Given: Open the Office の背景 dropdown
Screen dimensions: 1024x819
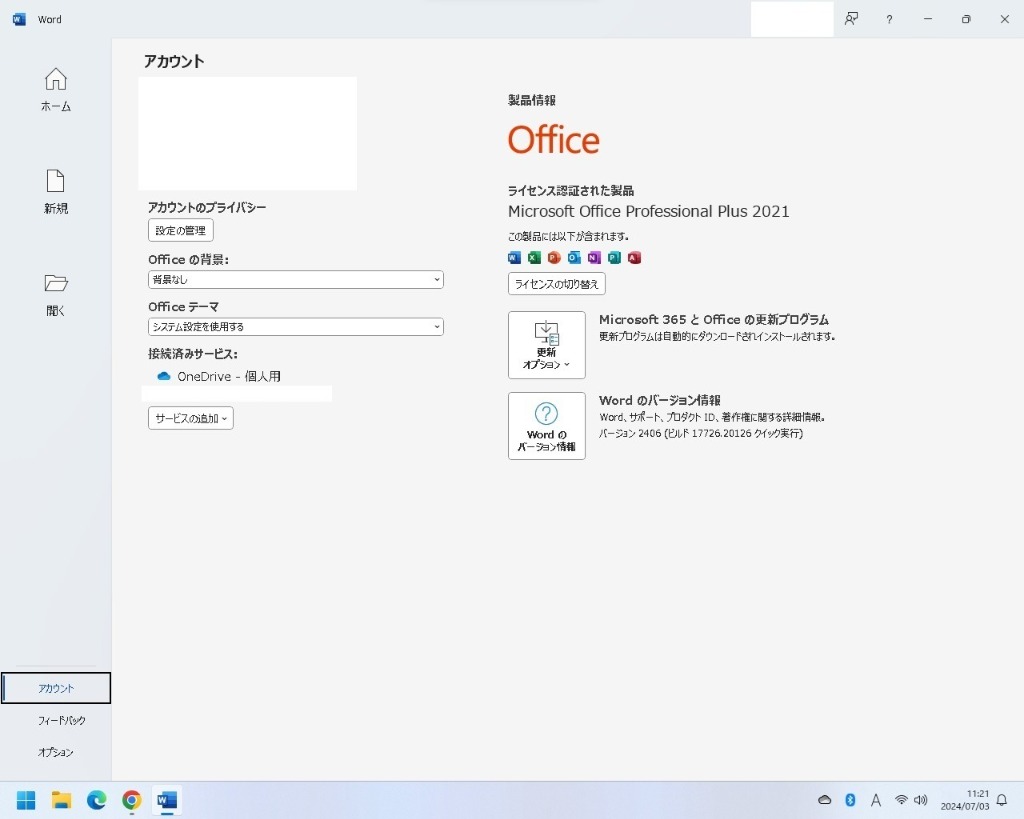Looking at the screenshot, I should tap(295, 280).
